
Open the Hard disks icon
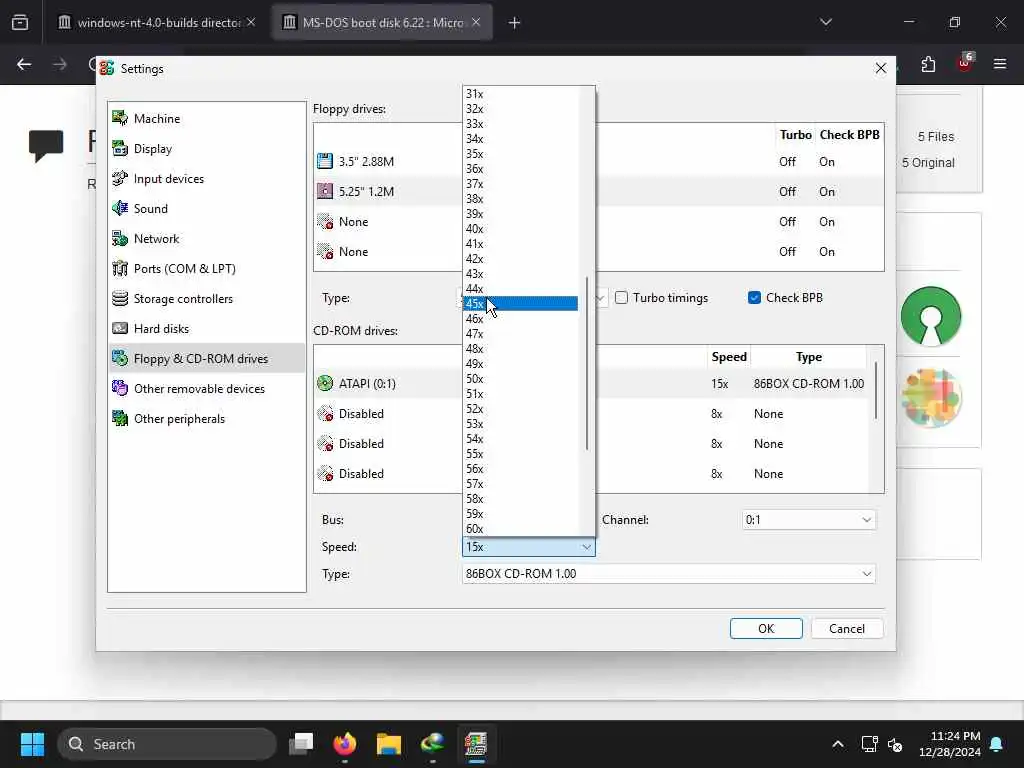pyautogui.click(x=120, y=328)
